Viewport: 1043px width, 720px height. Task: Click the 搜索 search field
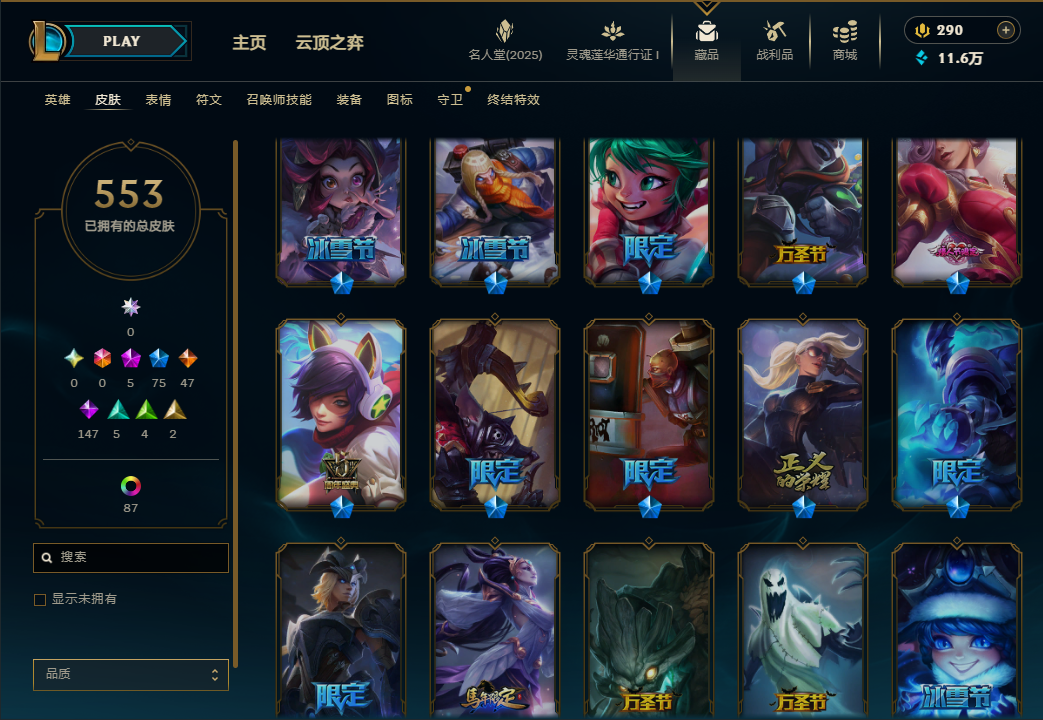coord(131,558)
